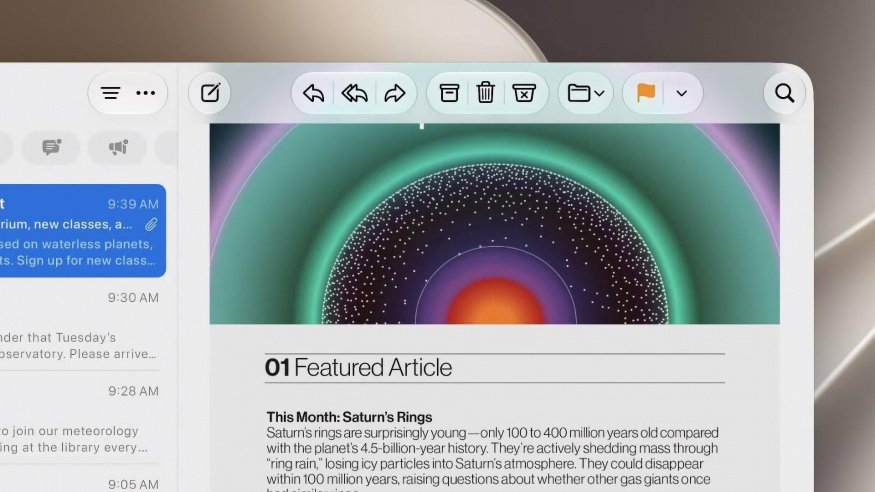Reply to the selected email
The image size is (875, 492).
pos(314,93)
